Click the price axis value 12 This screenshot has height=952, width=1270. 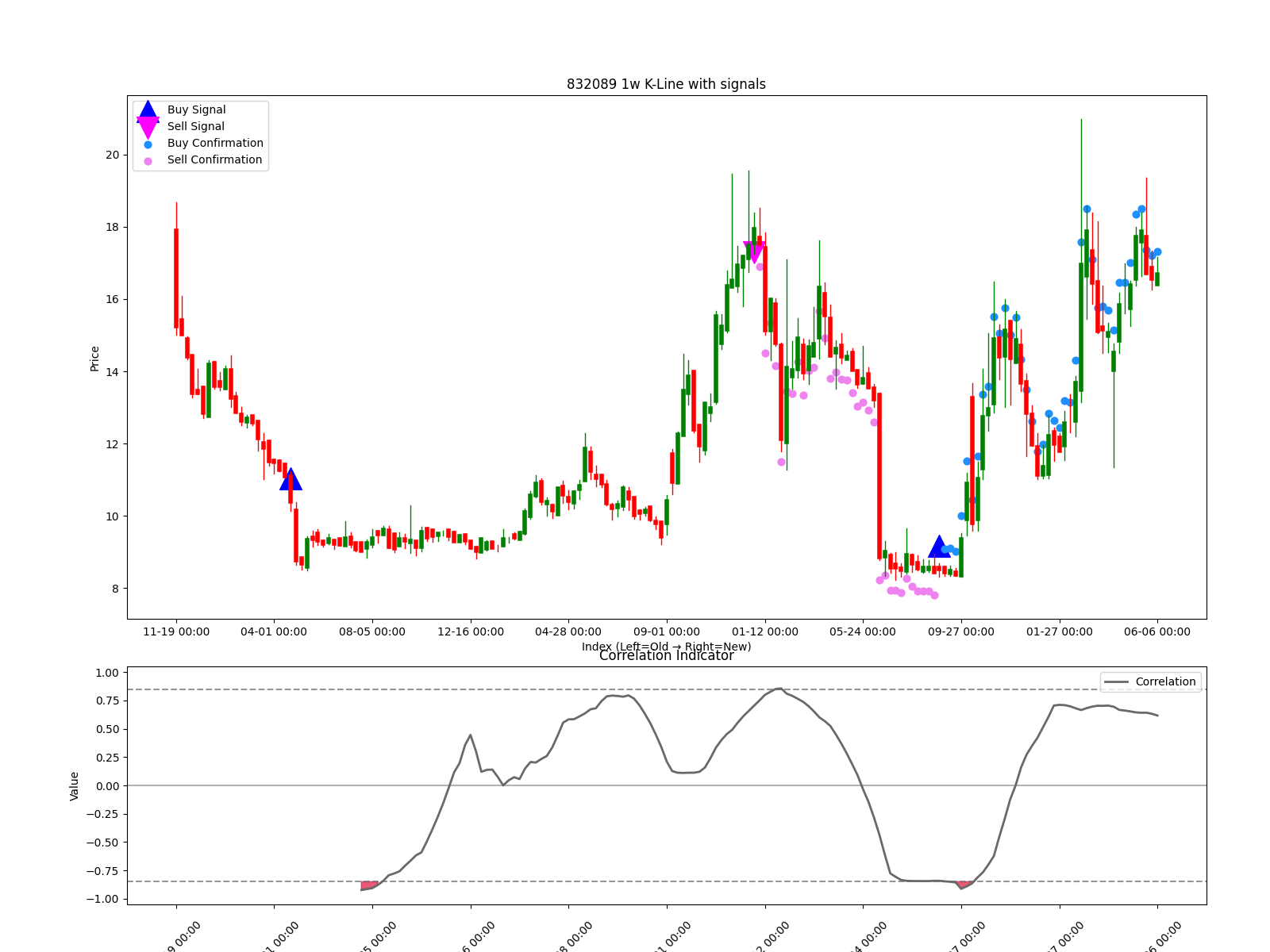(113, 444)
